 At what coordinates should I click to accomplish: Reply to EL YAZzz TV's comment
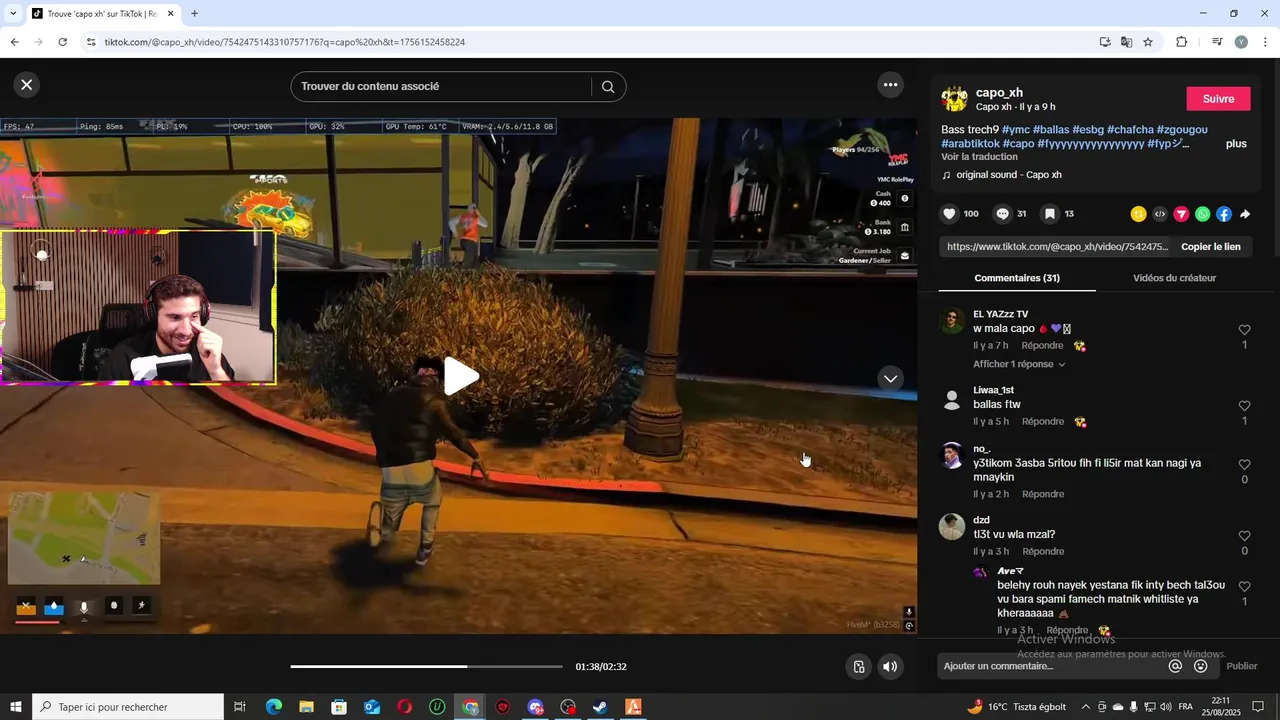point(1042,346)
